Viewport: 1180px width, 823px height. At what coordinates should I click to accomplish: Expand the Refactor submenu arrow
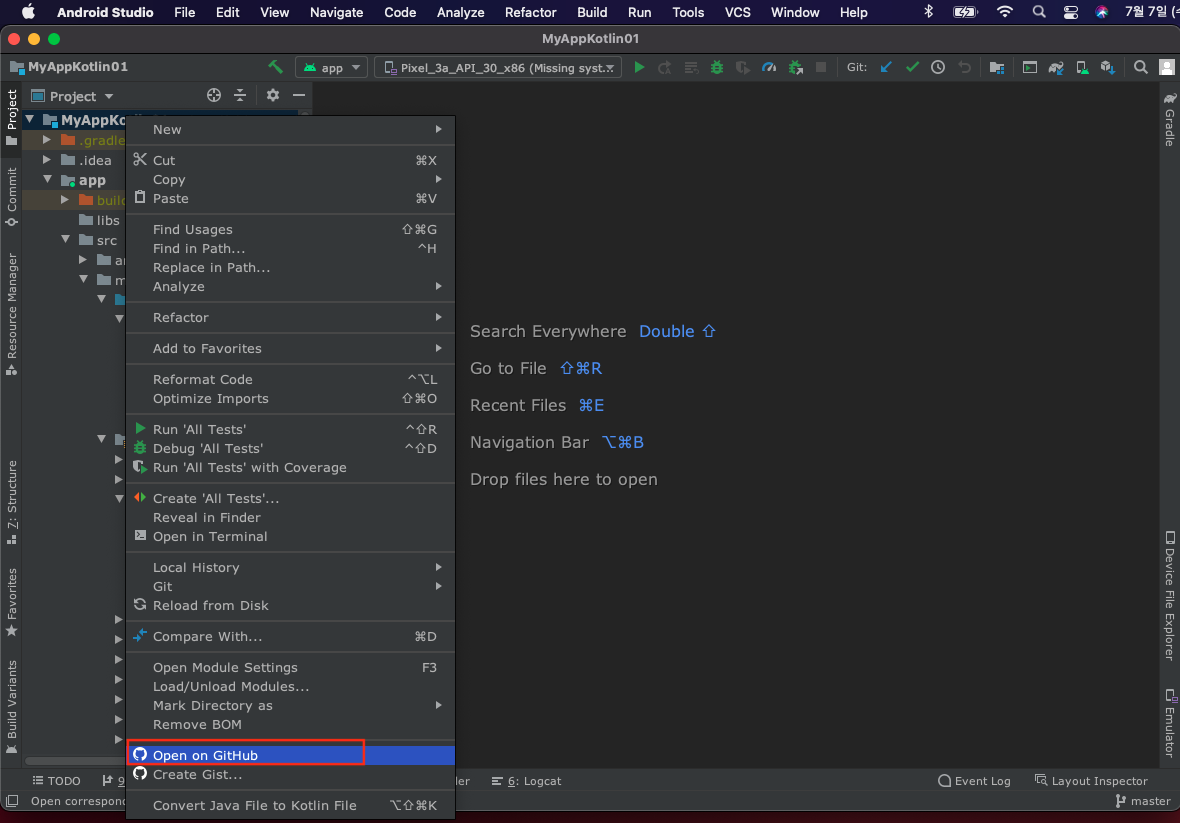tap(438, 317)
